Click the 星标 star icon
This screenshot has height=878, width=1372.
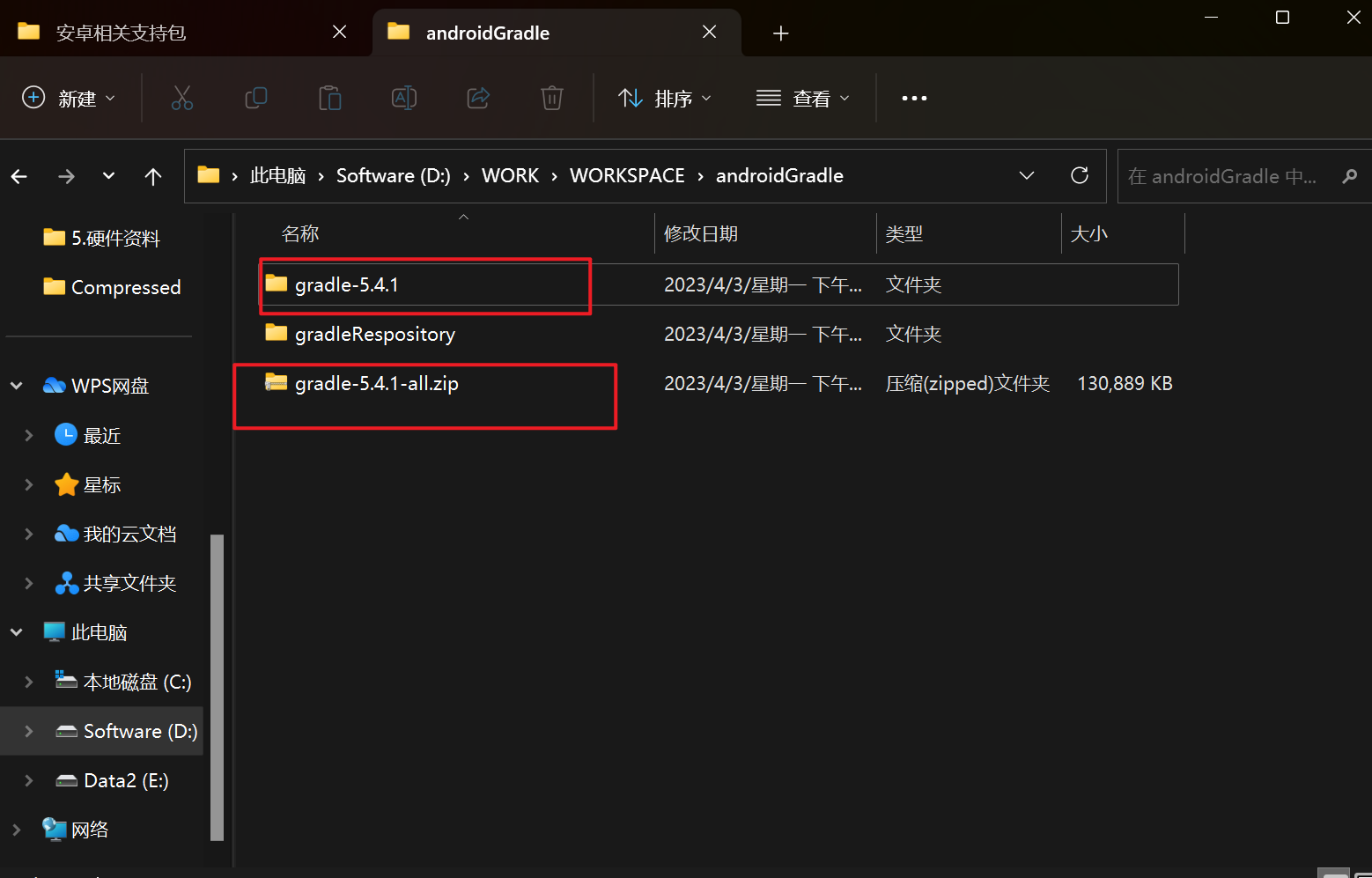click(67, 484)
